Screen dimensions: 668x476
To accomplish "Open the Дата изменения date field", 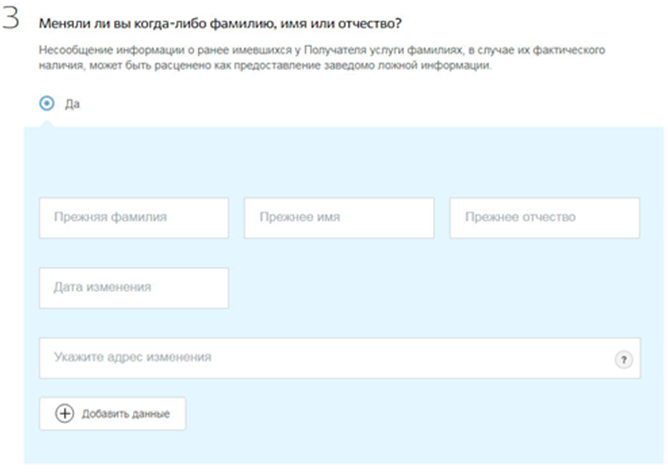I will (x=134, y=288).
